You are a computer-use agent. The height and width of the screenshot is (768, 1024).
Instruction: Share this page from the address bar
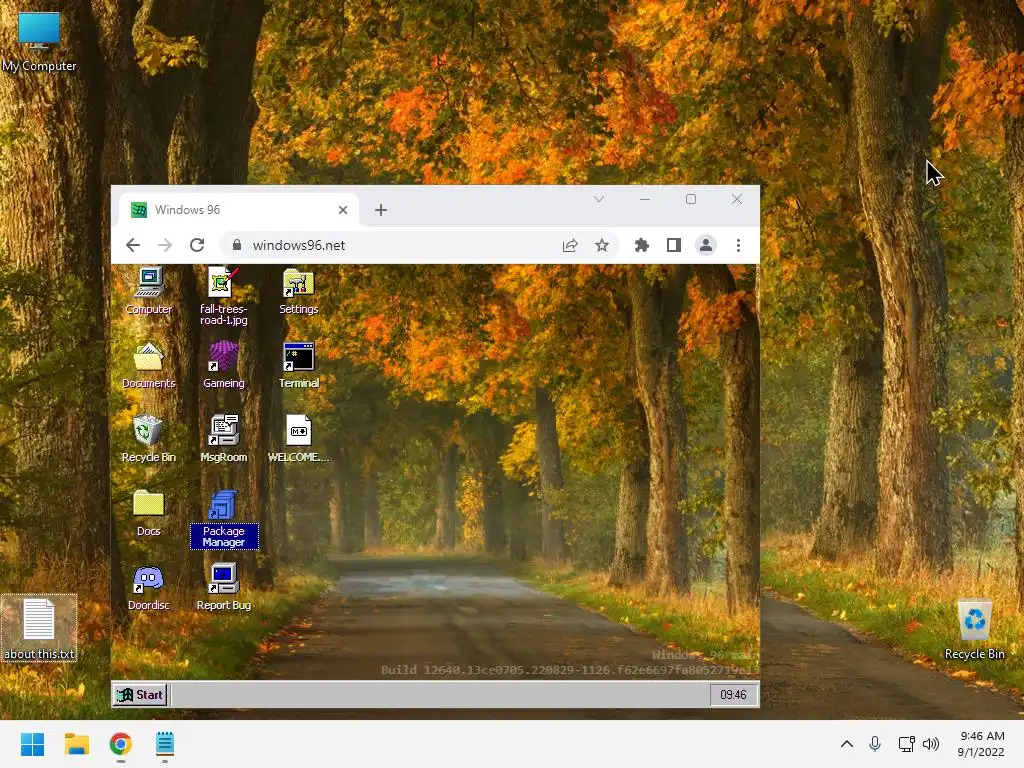pos(570,245)
